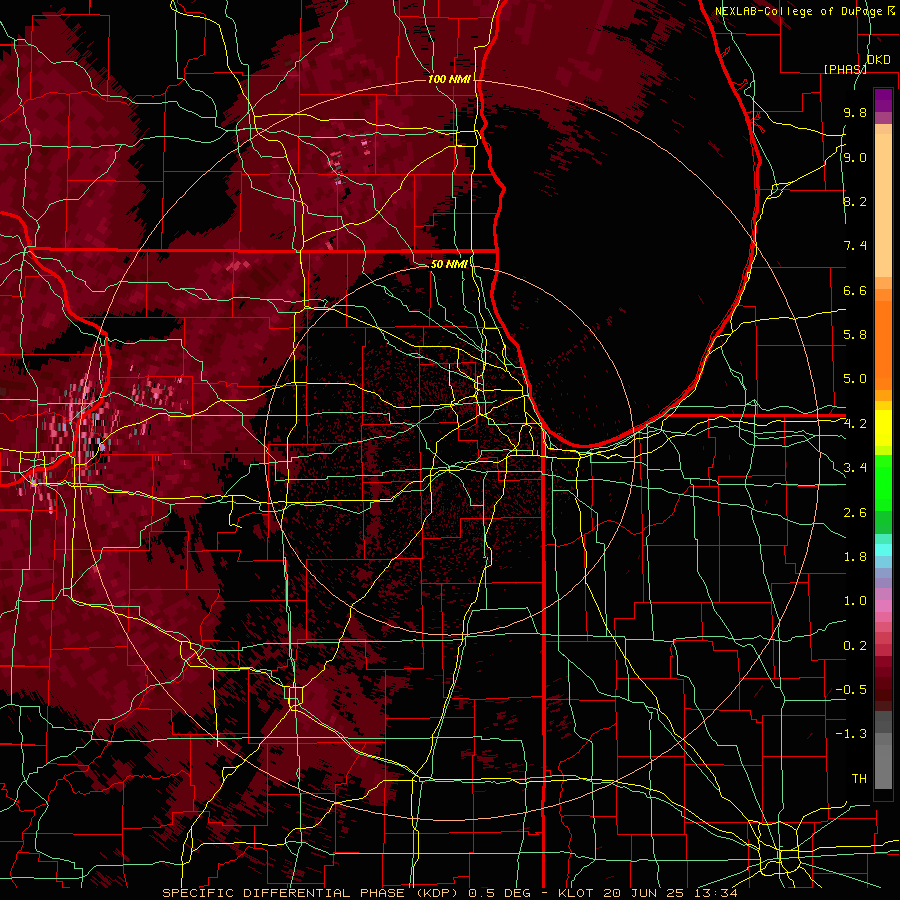Pick the orange segment of the color bar

(883, 344)
